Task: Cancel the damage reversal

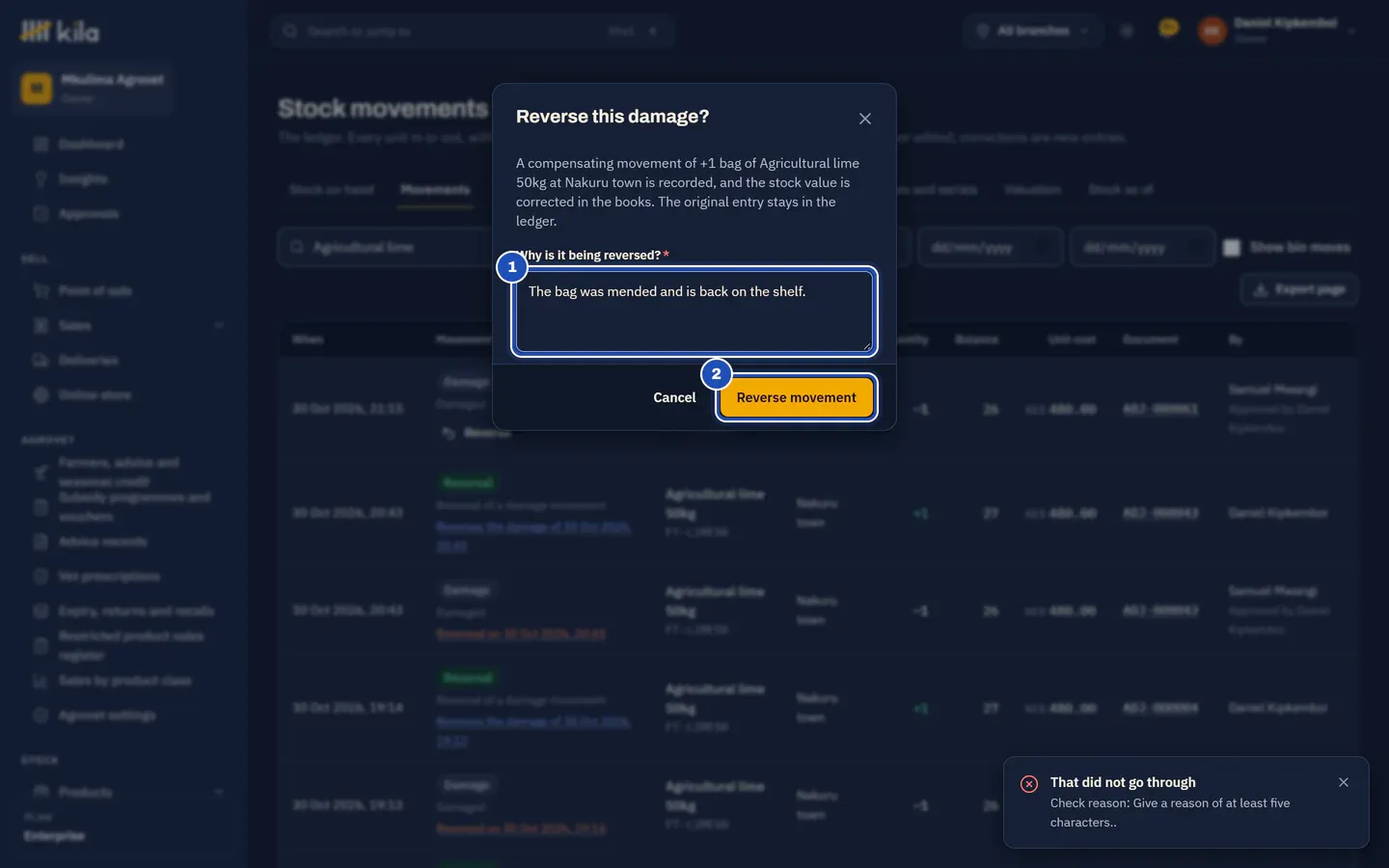Action: coord(674,397)
